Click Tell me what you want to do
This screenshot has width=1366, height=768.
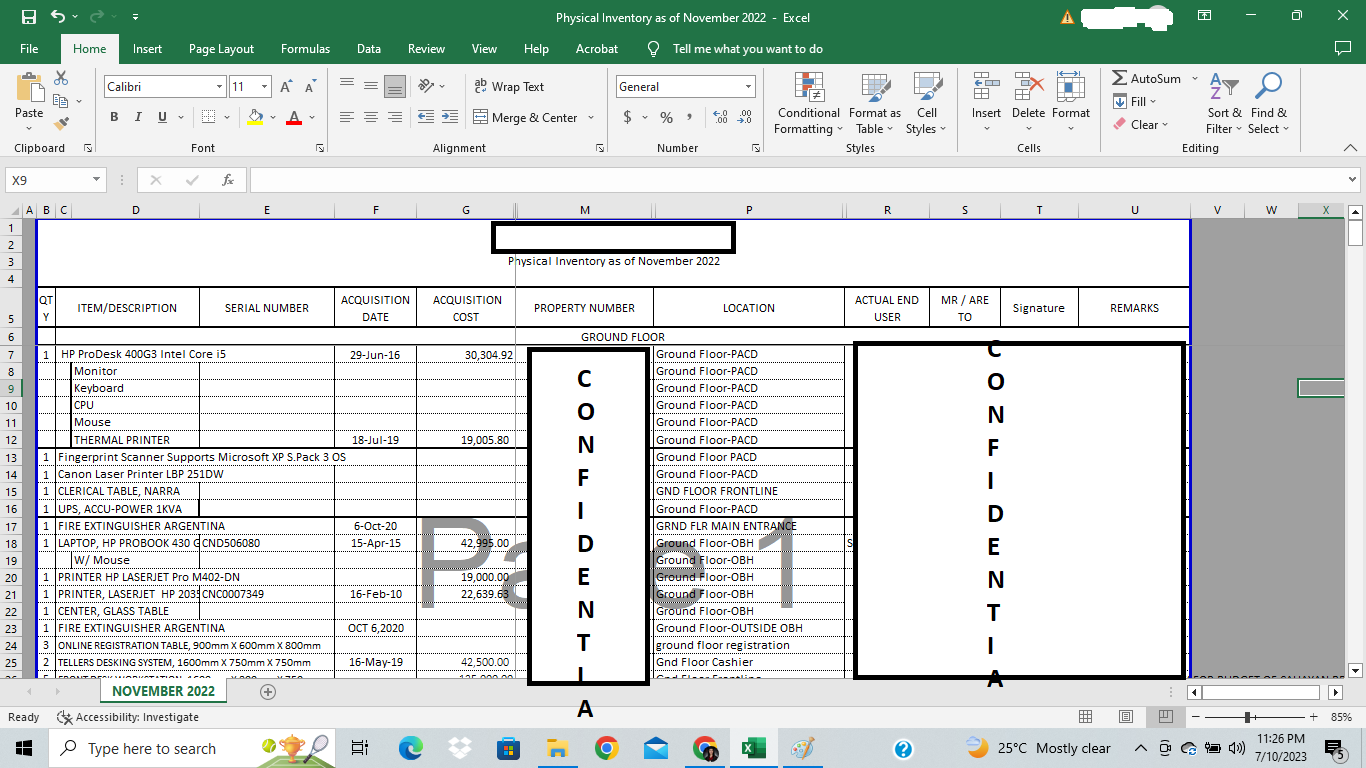[748, 48]
